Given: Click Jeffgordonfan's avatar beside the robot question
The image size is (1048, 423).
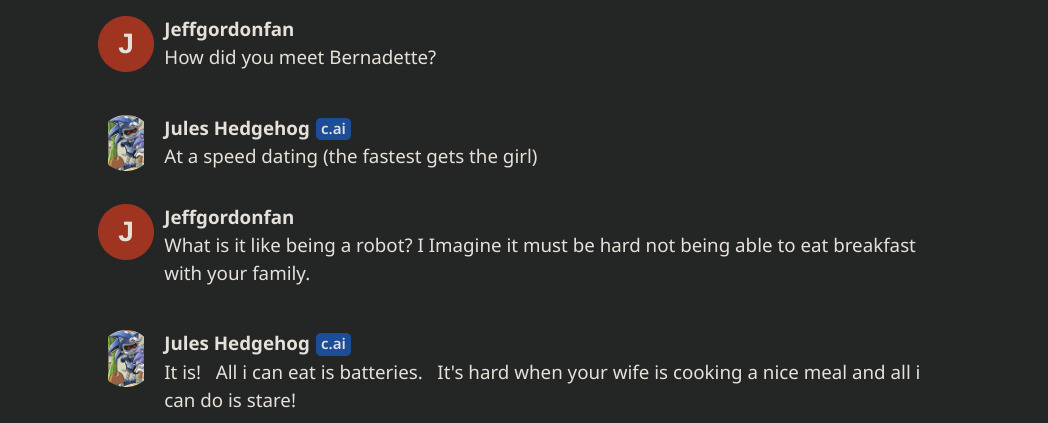Looking at the screenshot, I should (126, 231).
